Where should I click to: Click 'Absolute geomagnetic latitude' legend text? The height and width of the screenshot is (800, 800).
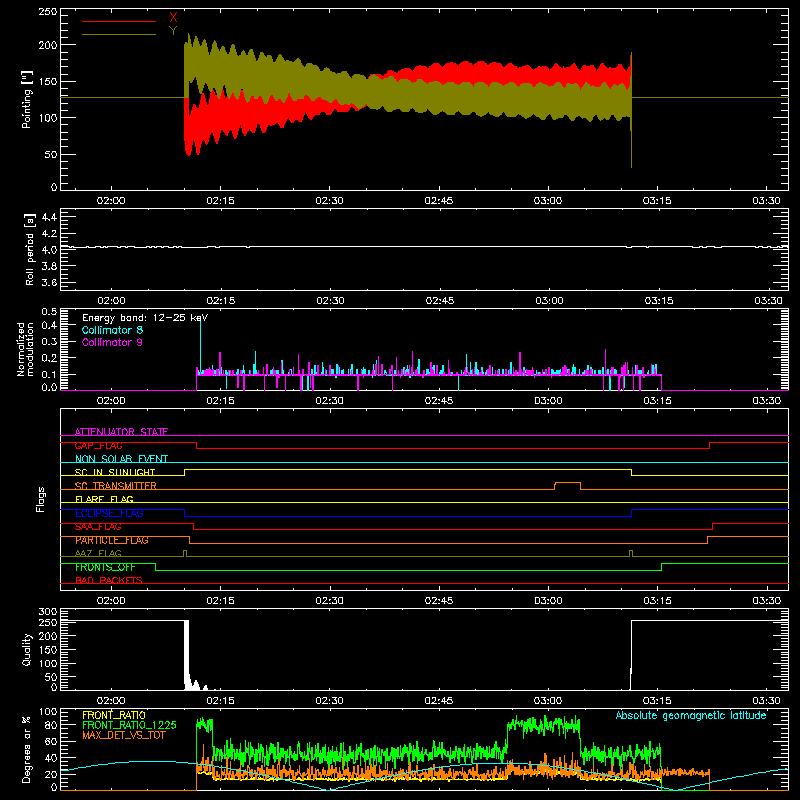[x=691, y=715]
